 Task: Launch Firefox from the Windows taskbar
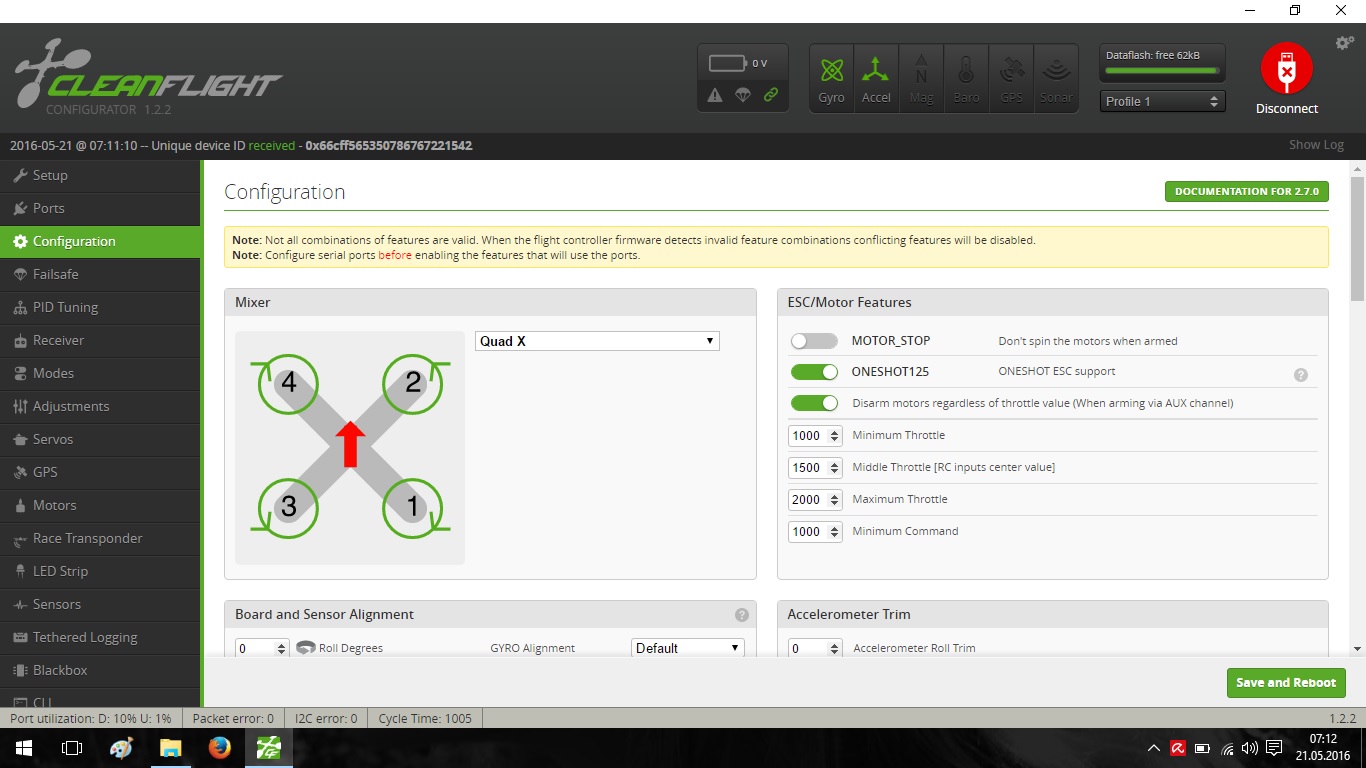coord(219,748)
